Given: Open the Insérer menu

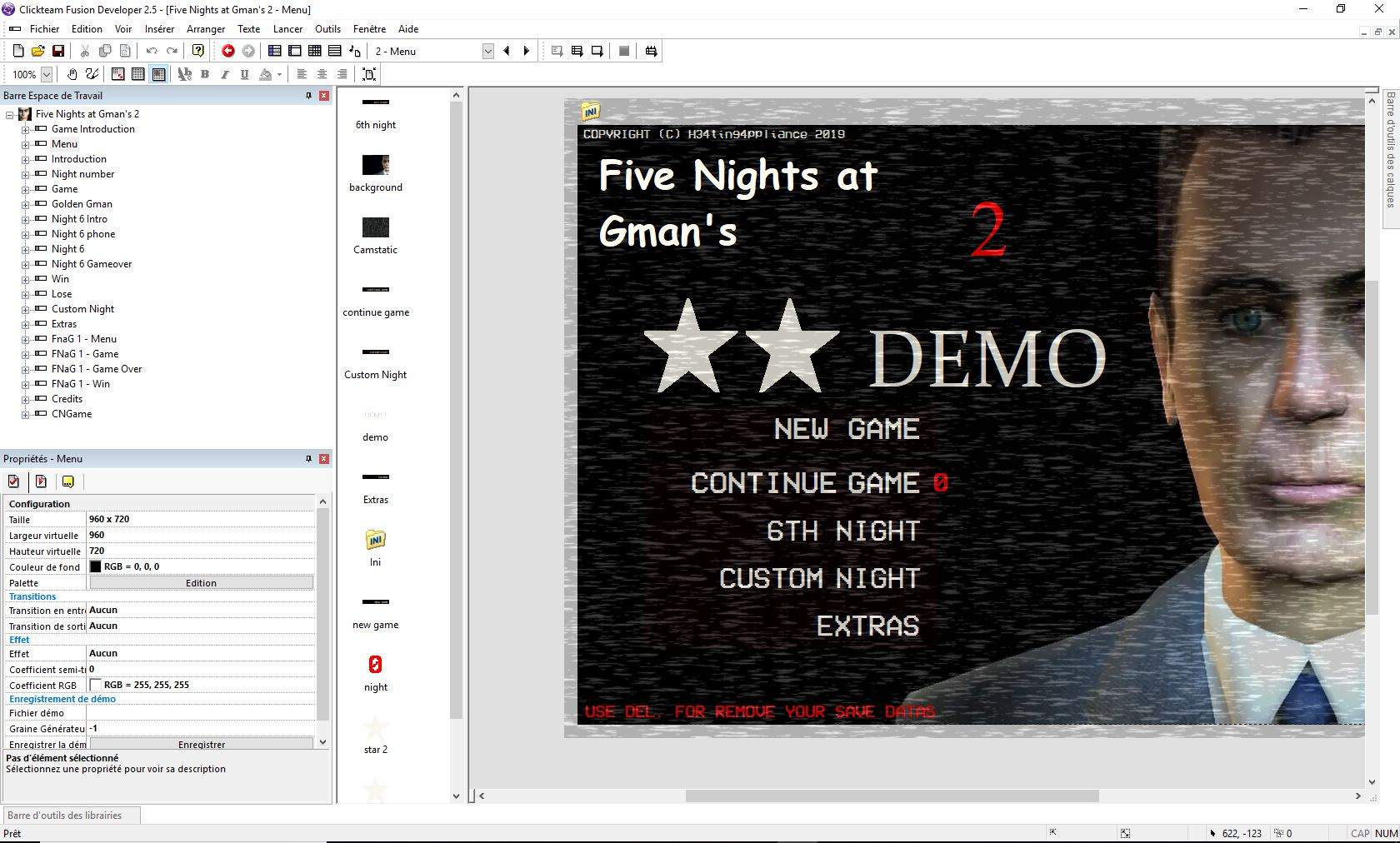Looking at the screenshot, I should [x=159, y=29].
